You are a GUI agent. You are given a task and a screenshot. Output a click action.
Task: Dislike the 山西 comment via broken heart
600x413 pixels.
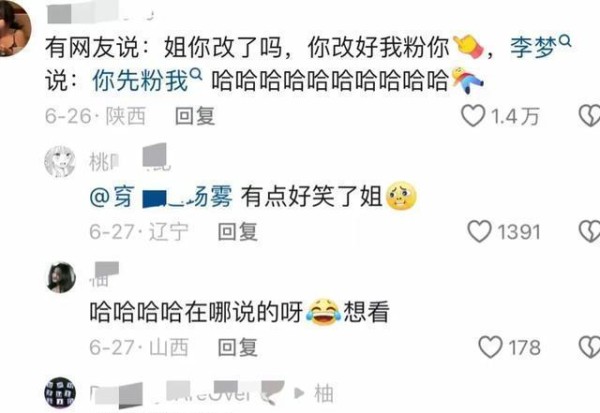click(x=589, y=347)
